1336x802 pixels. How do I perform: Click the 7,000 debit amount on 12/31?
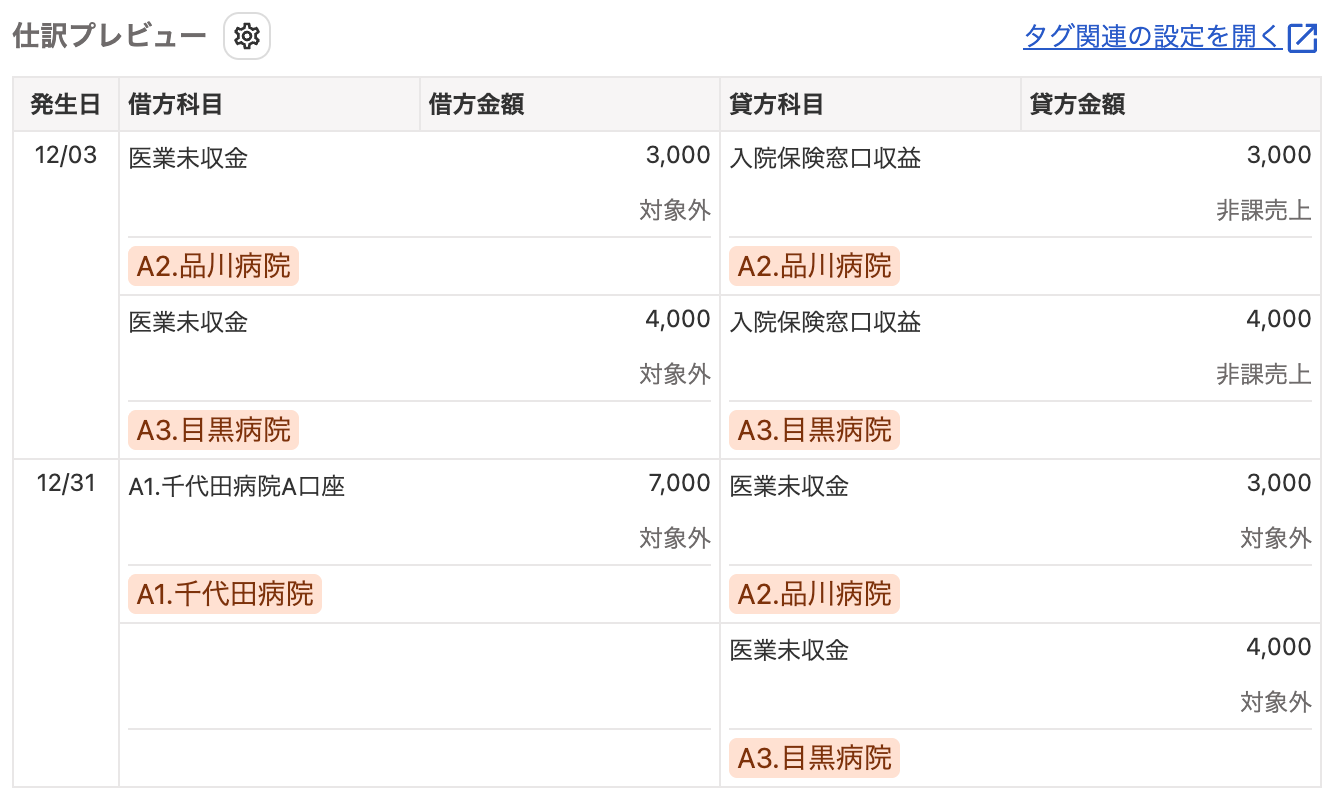coord(679,484)
